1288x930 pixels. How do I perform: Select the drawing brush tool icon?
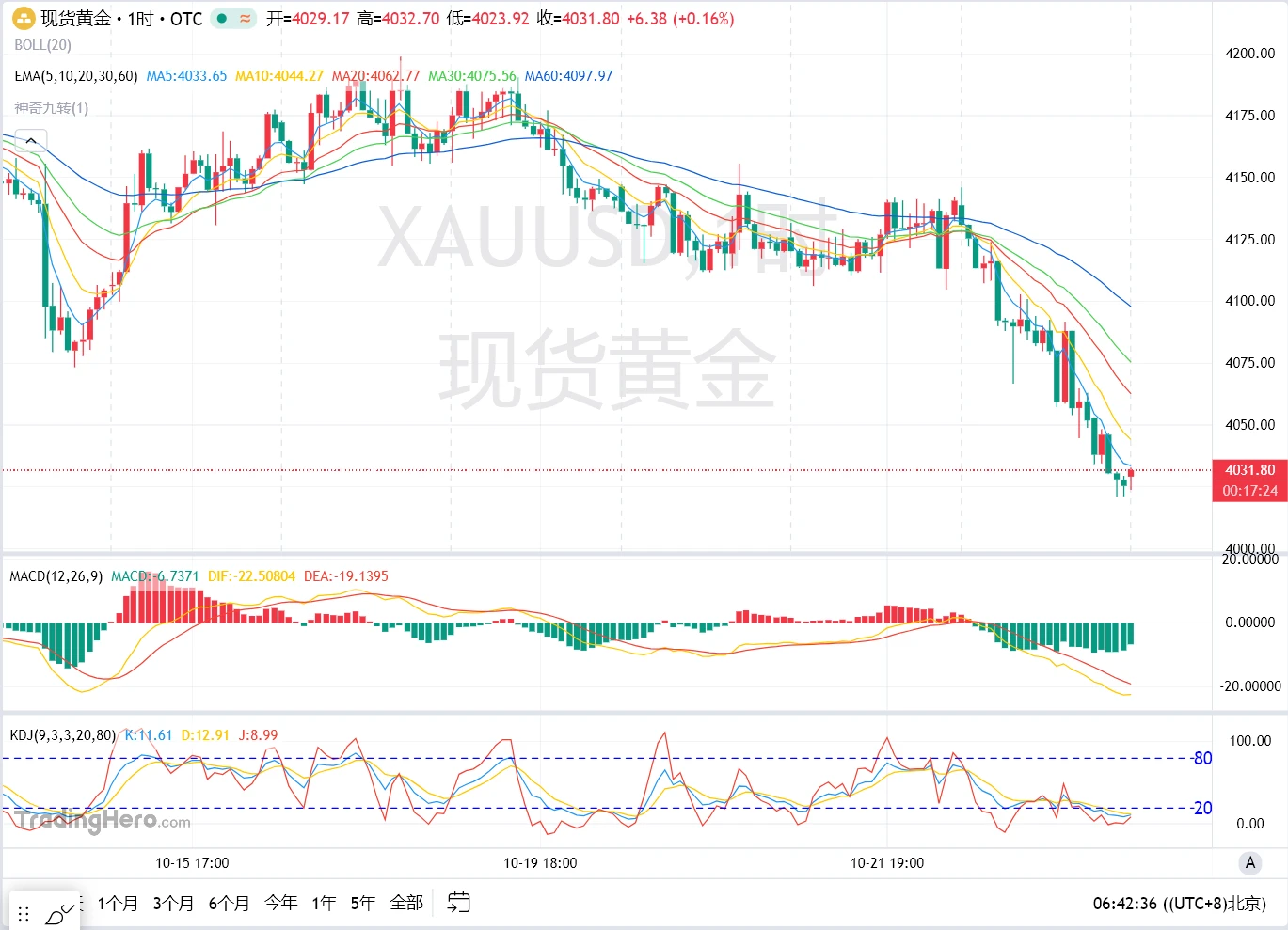pyautogui.click(x=59, y=913)
